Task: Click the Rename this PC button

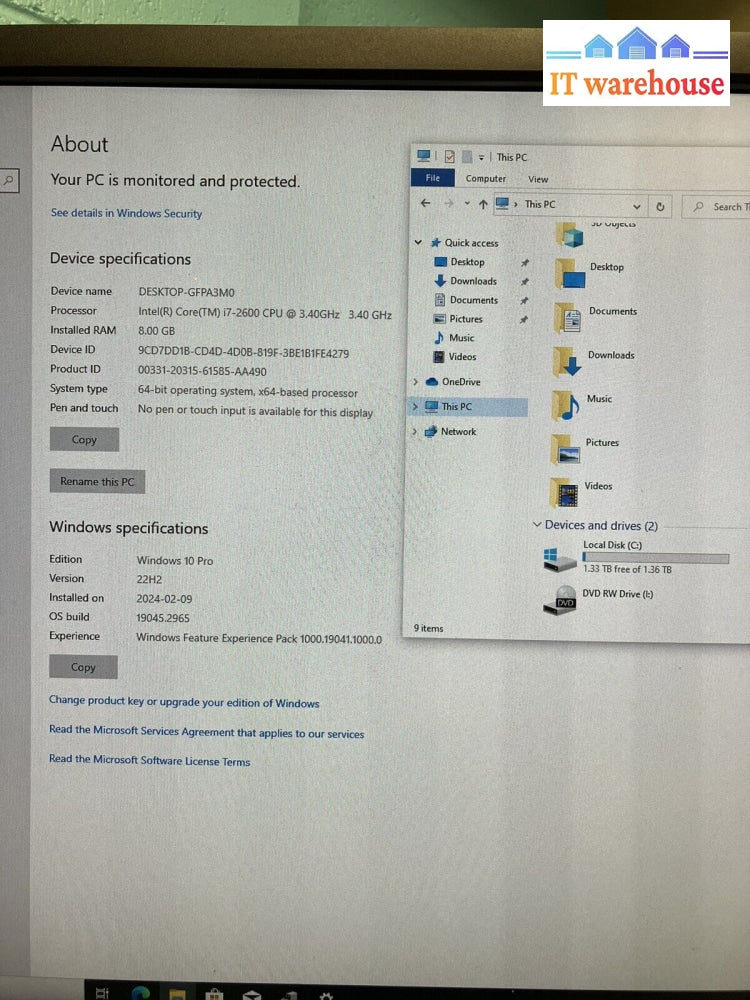Action: point(97,482)
